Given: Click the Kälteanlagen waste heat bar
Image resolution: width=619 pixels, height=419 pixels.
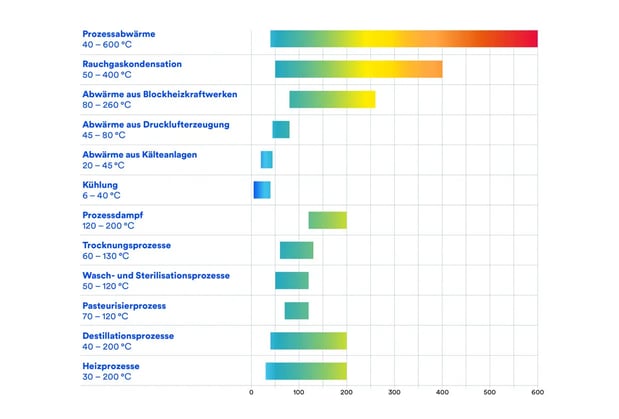Looking at the screenshot, I should coord(266,159).
